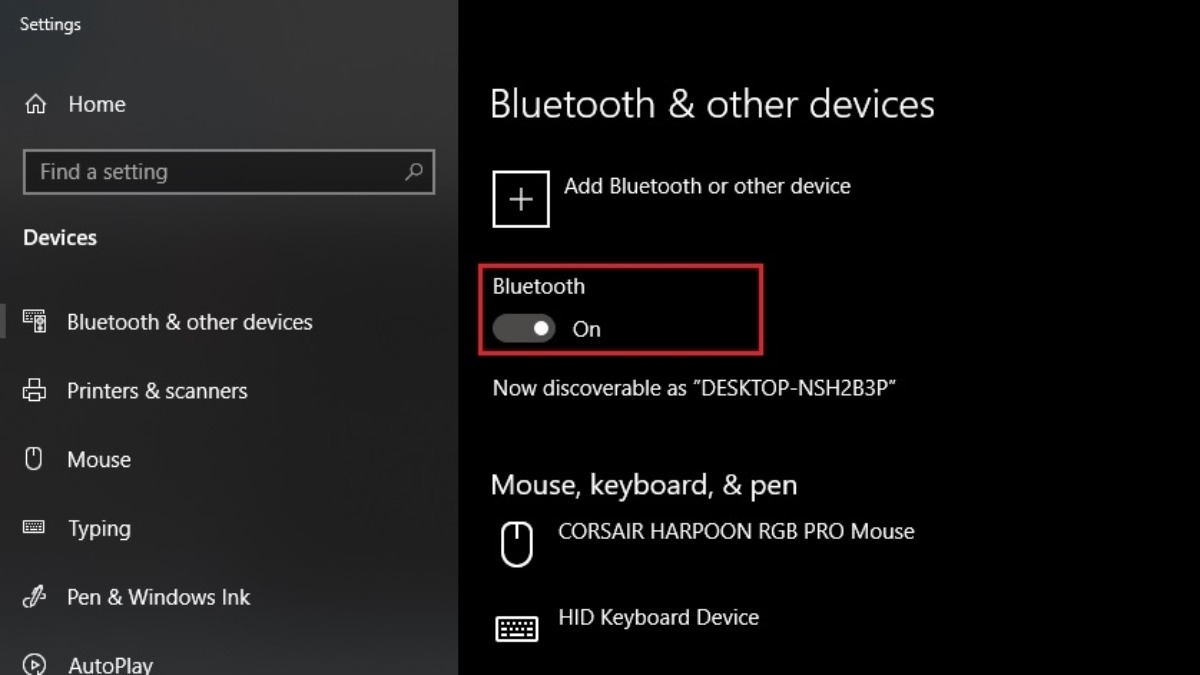The width and height of the screenshot is (1200, 675).
Task: Select the CORSAIR HARPOON mouse device icon
Action: pos(516,545)
